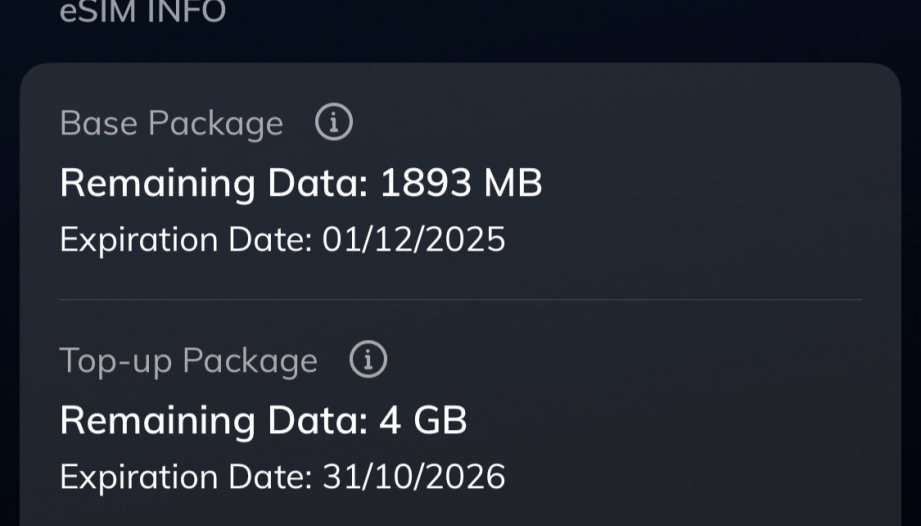Click the 31/10/2026 expiration date value
The image size is (921, 526).
point(413,477)
